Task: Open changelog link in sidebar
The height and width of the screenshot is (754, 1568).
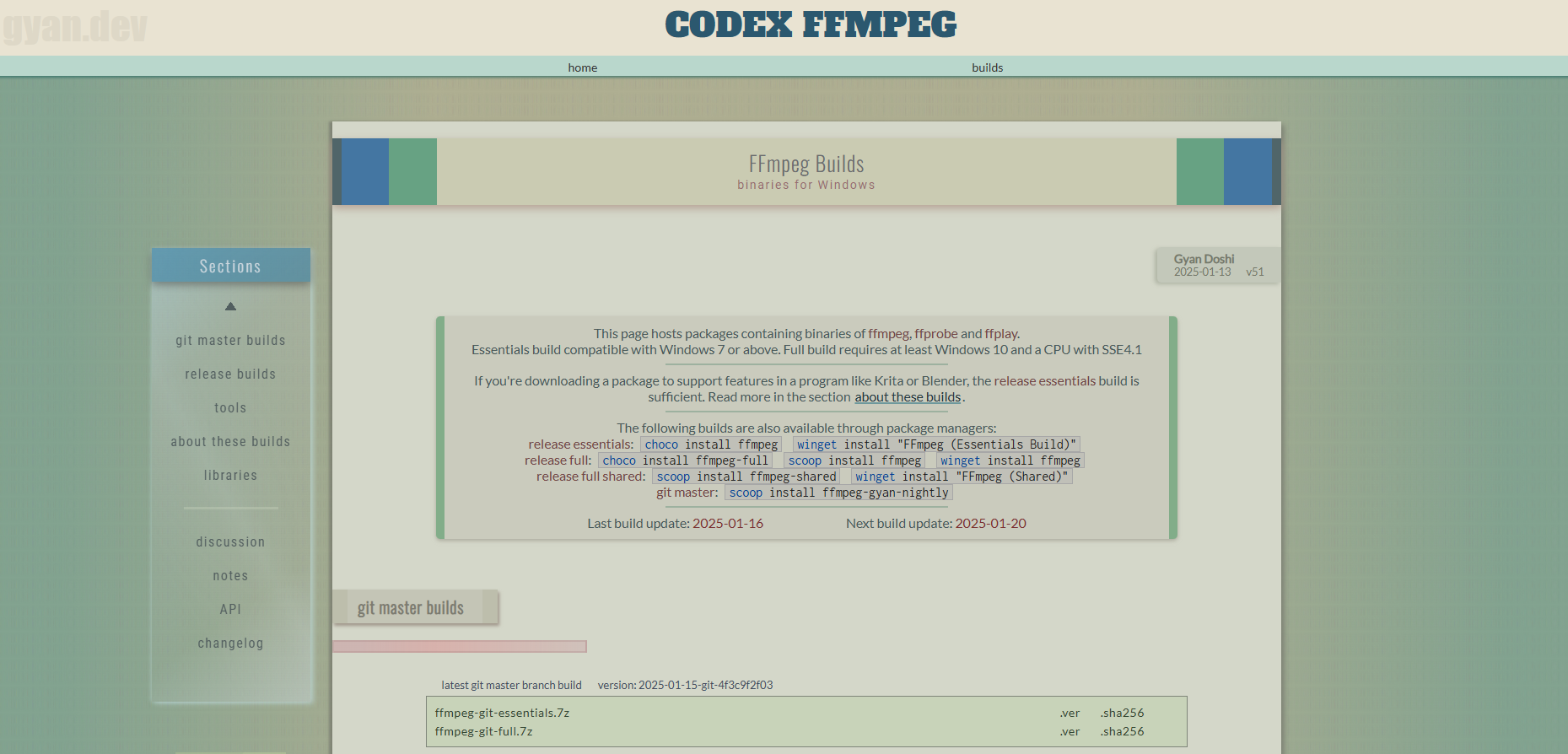Action: (230, 643)
